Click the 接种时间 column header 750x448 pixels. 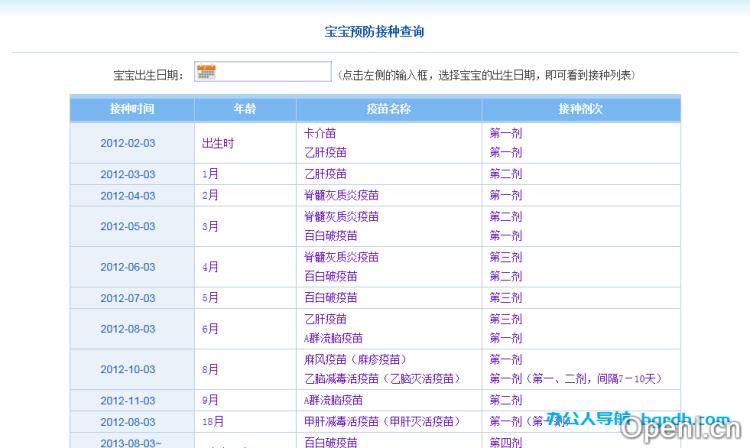pos(132,108)
